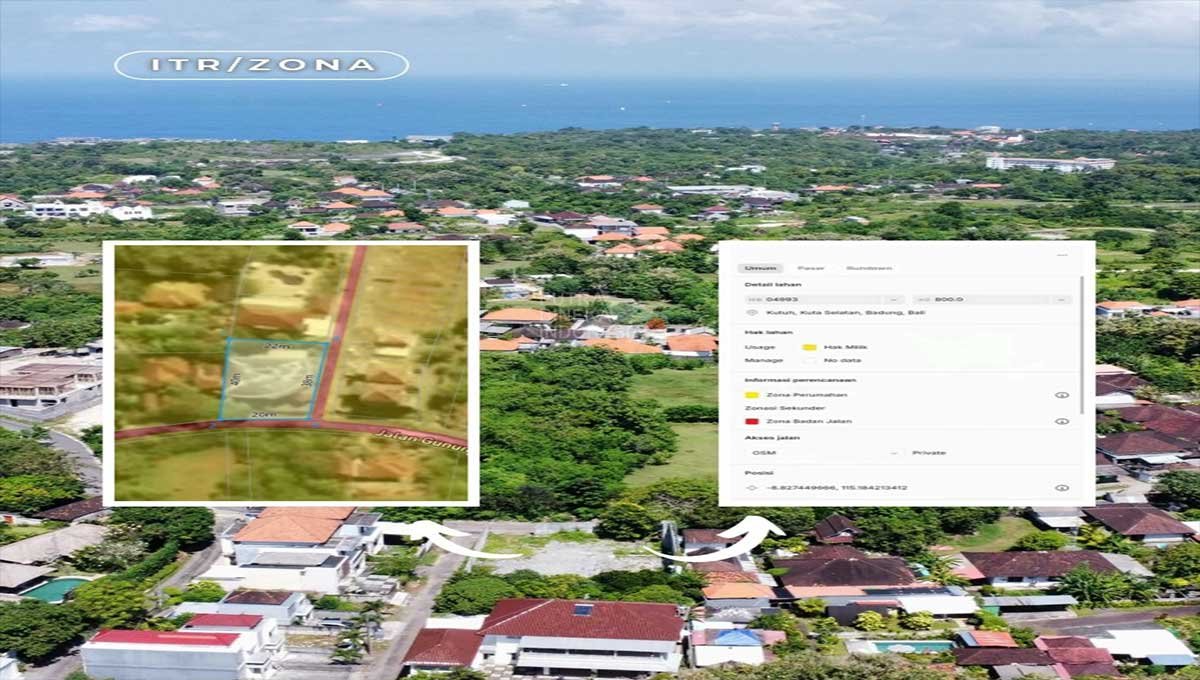The width and height of the screenshot is (1200, 680).
Task: Click the 26m bottom edge label on map
Action: (x=263, y=413)
